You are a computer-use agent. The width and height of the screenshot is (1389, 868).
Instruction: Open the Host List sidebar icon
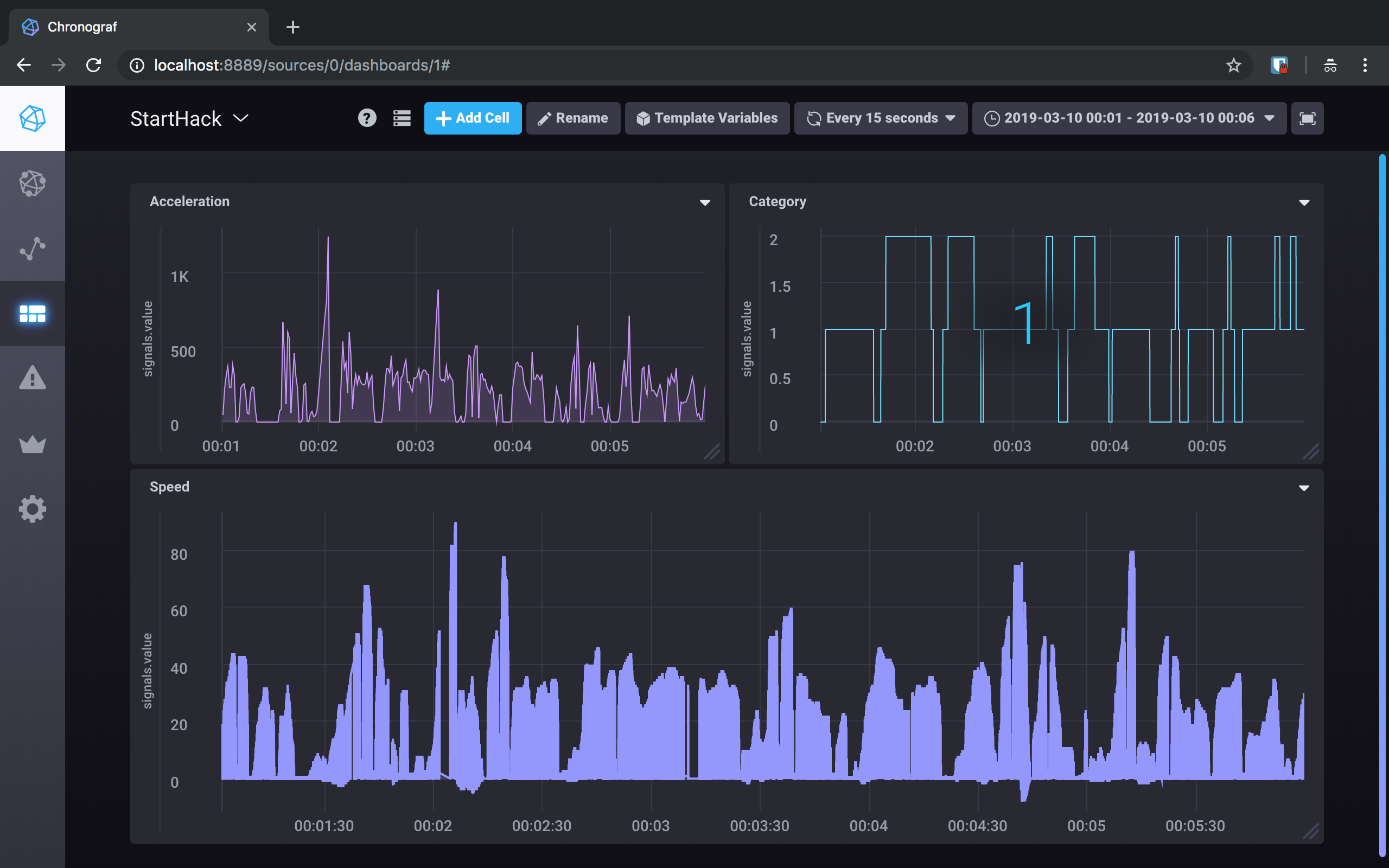32,184
